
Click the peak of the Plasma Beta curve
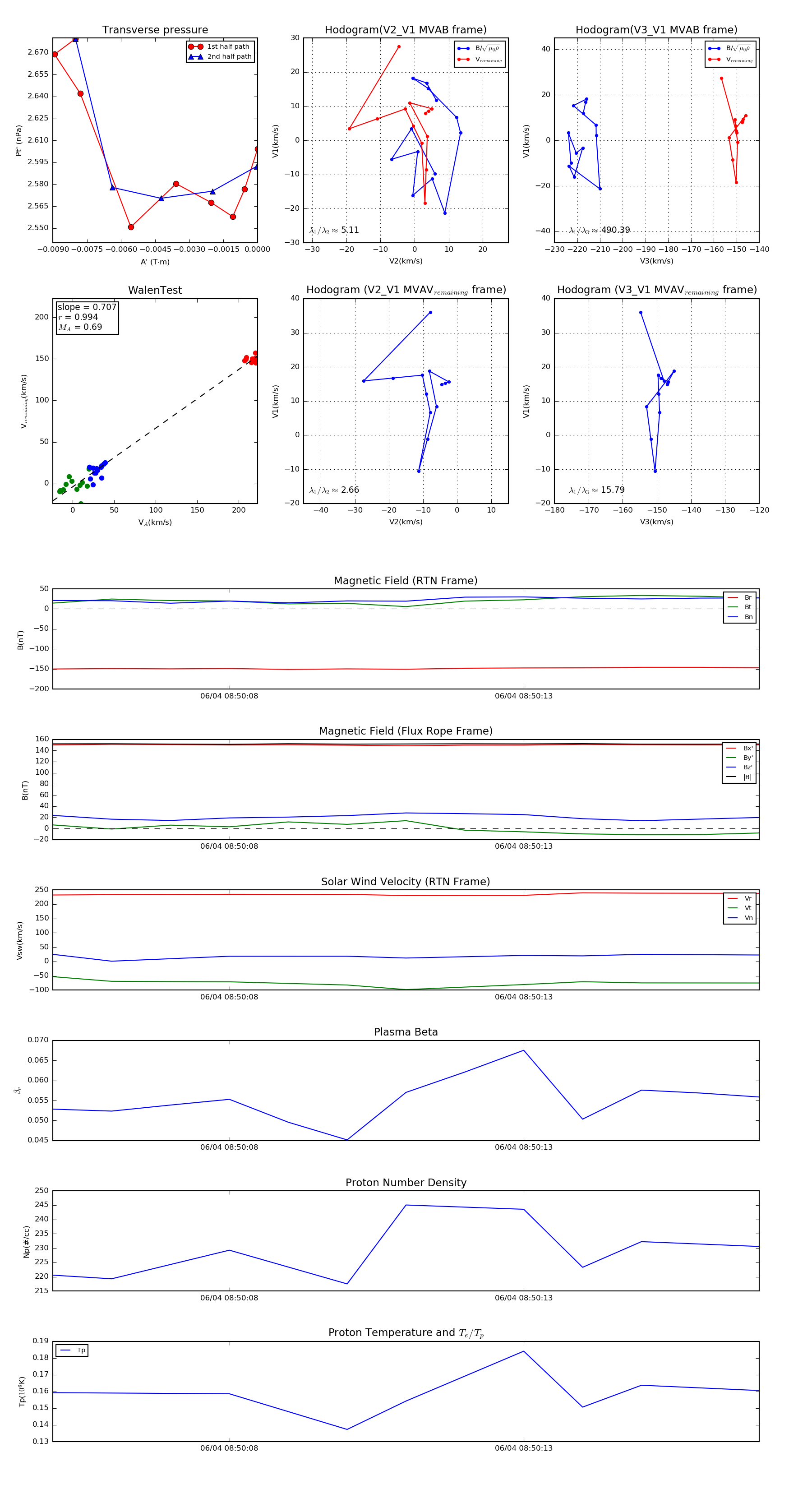[524, 1050]
